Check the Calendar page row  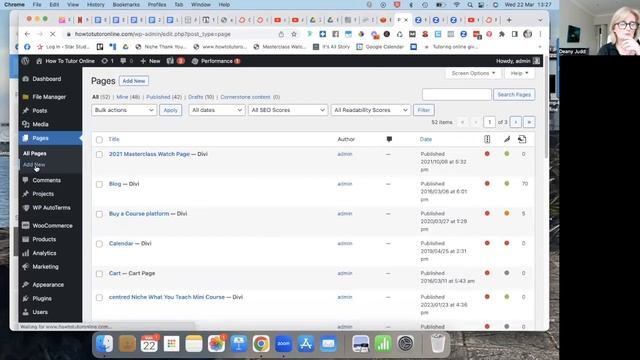pyautogui.click(x=99, y=244)
